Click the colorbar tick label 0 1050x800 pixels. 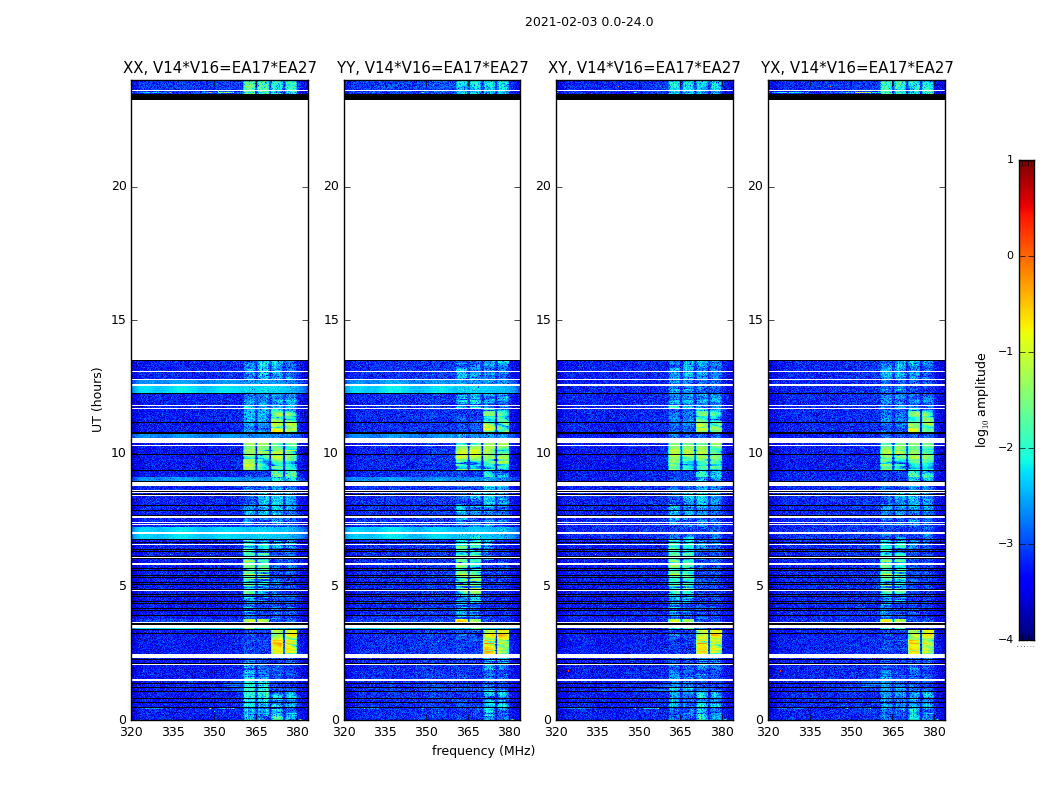point(1010,256)
